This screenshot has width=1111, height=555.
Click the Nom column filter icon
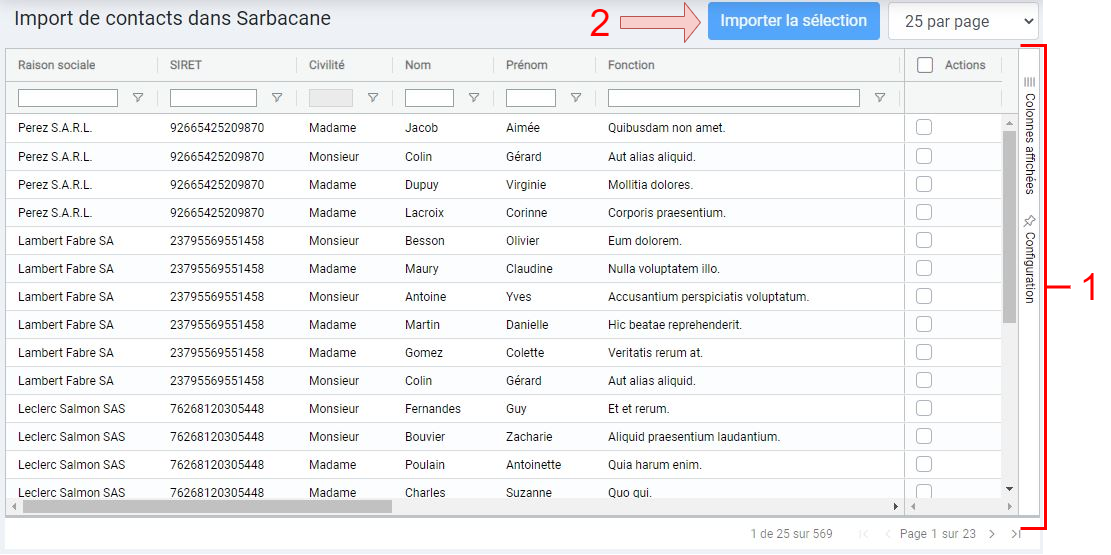coord(474,98)
